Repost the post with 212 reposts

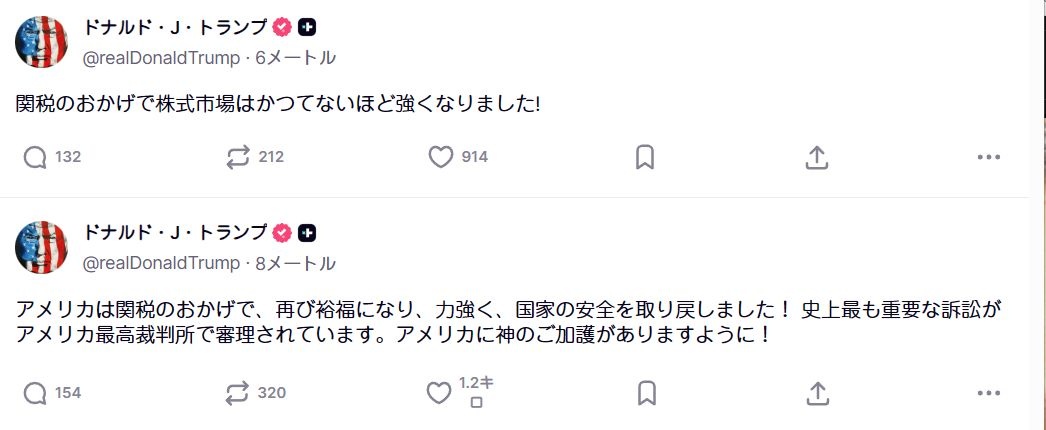click(237, 157)
